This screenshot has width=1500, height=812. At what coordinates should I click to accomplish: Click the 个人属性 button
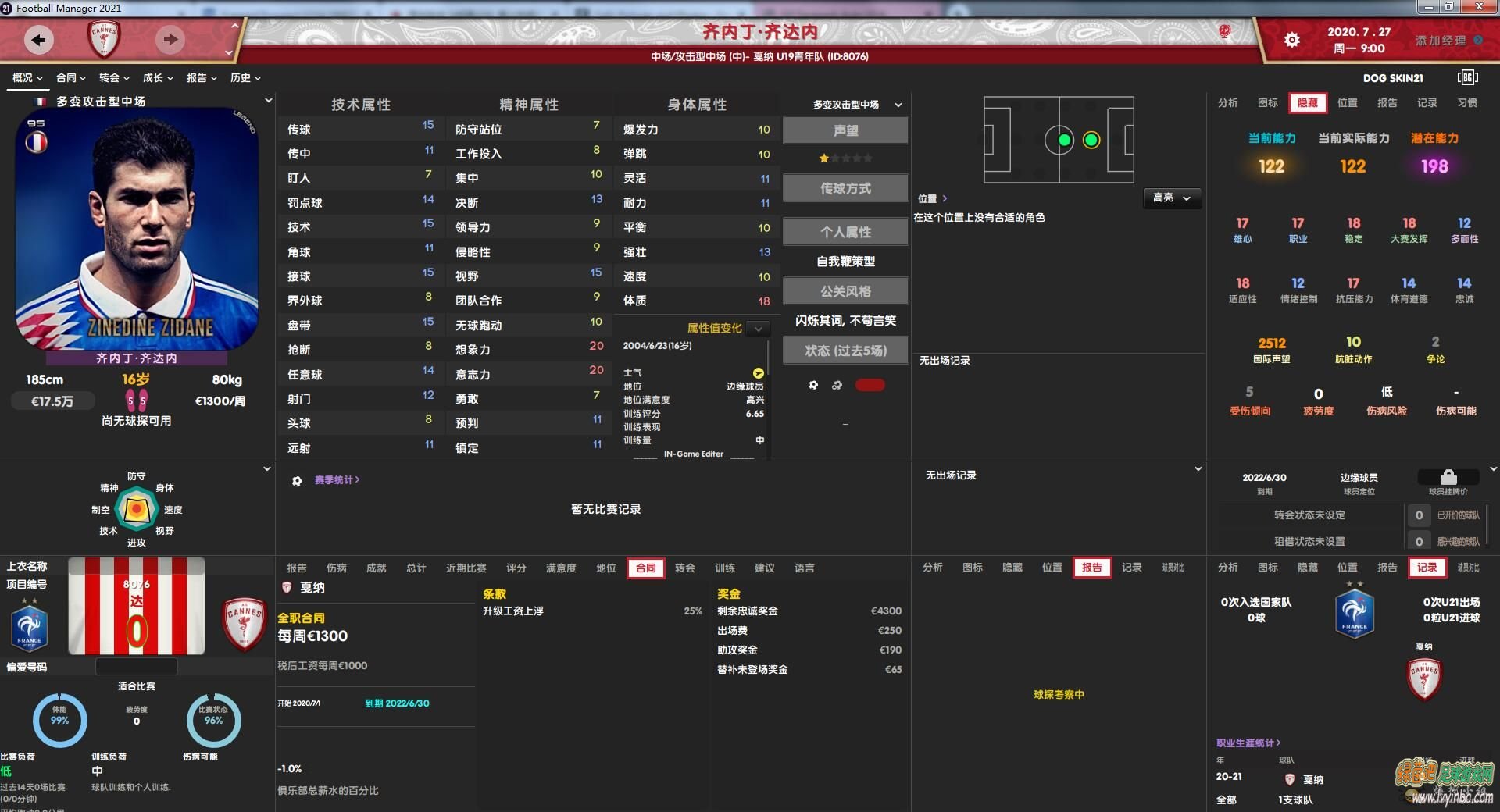(x=845, y=232)
